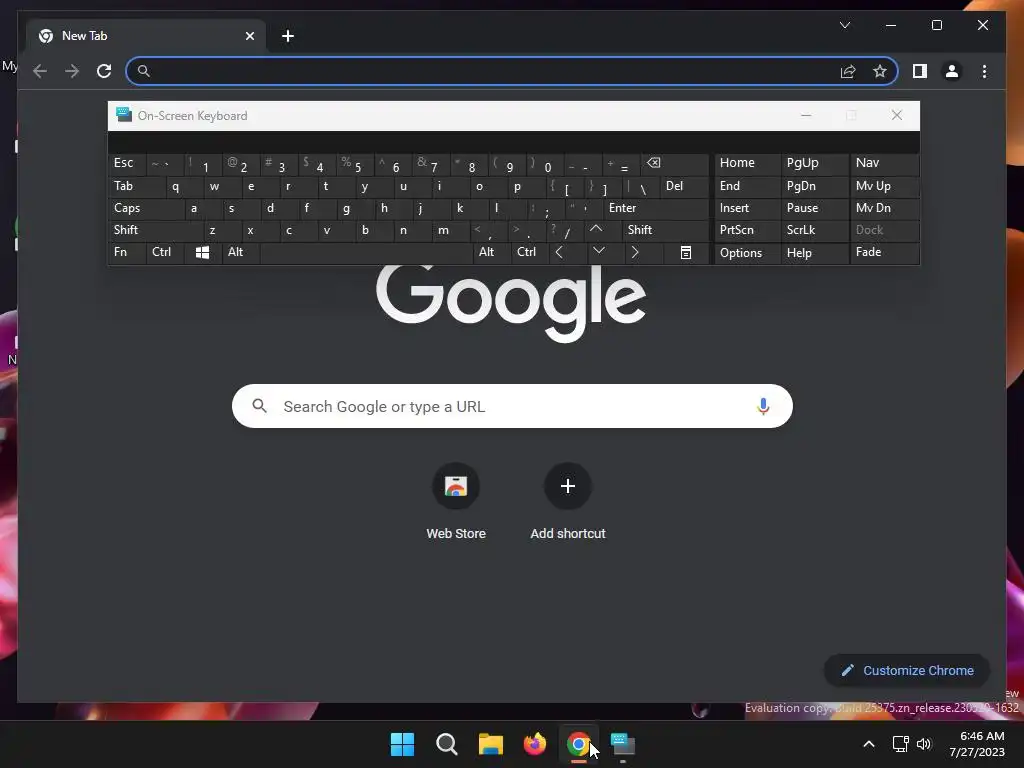Close the New Tab tab

click(249, 36)
